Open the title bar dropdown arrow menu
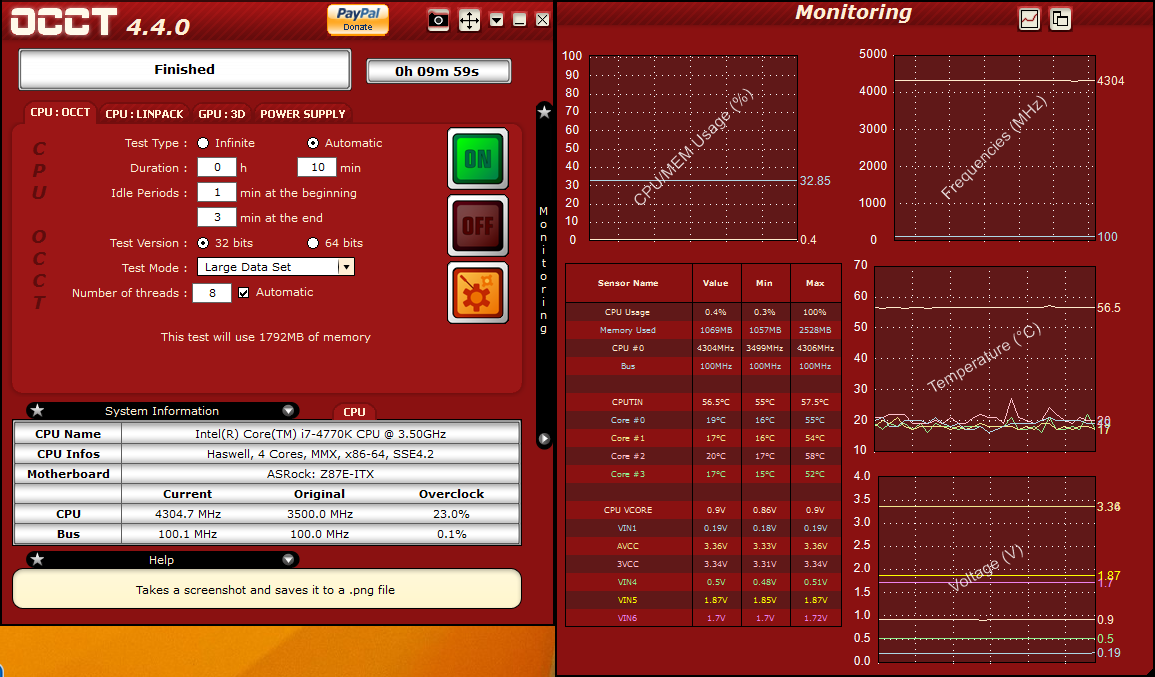 pos(496,20)
